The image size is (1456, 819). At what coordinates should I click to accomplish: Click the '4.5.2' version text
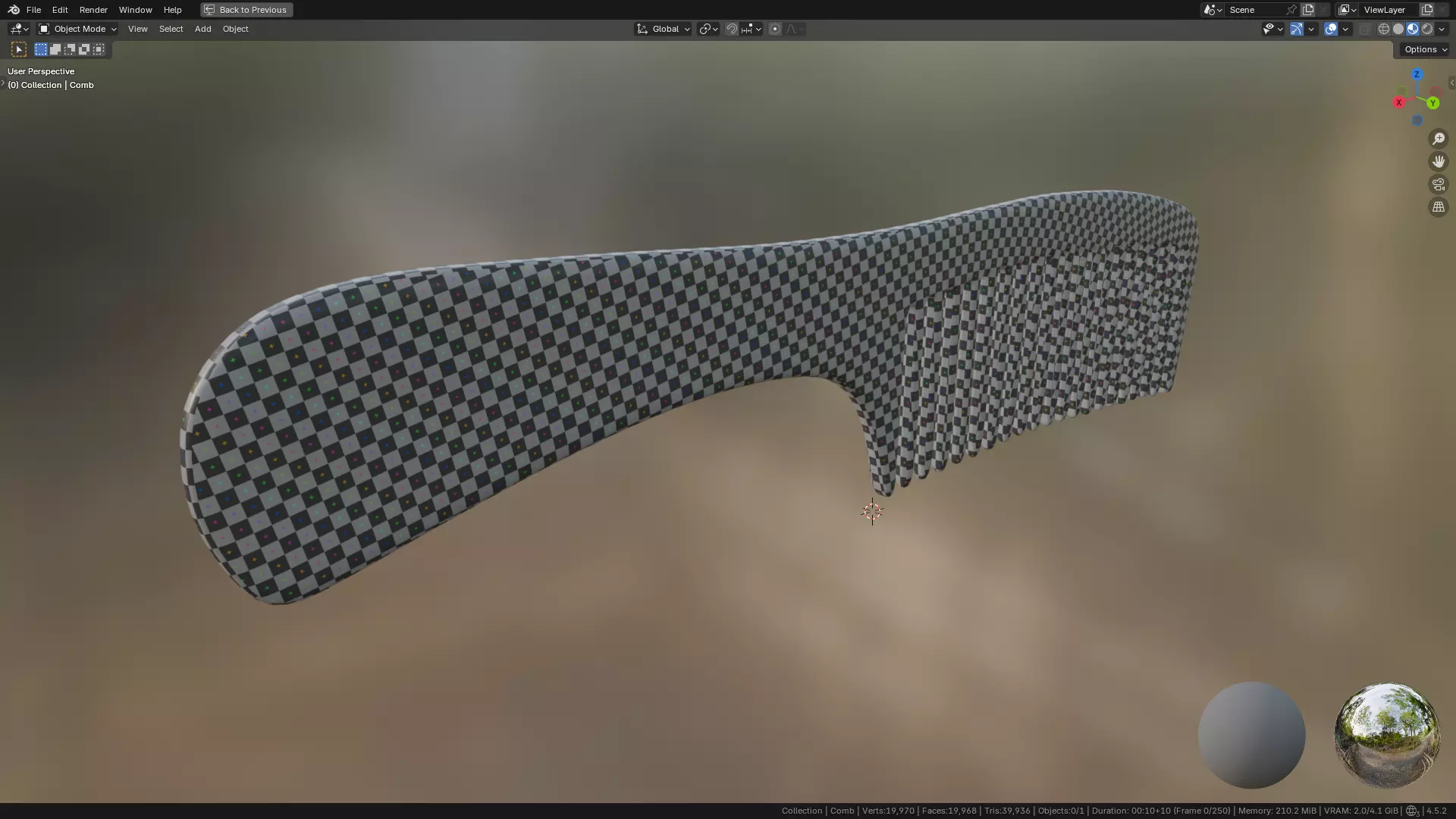pyautogui.click(x=1436, y=811)
